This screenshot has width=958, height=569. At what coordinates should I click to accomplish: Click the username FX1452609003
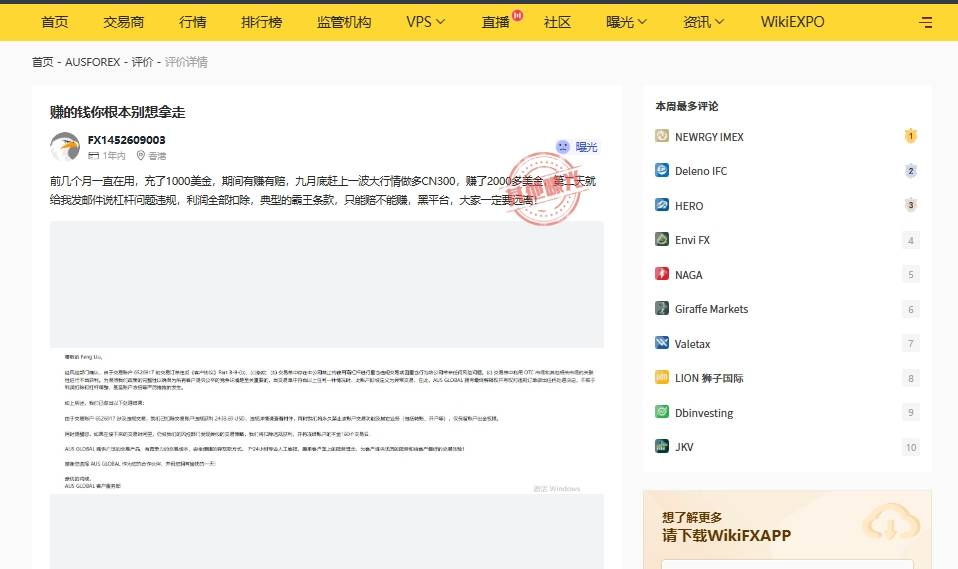126,140
